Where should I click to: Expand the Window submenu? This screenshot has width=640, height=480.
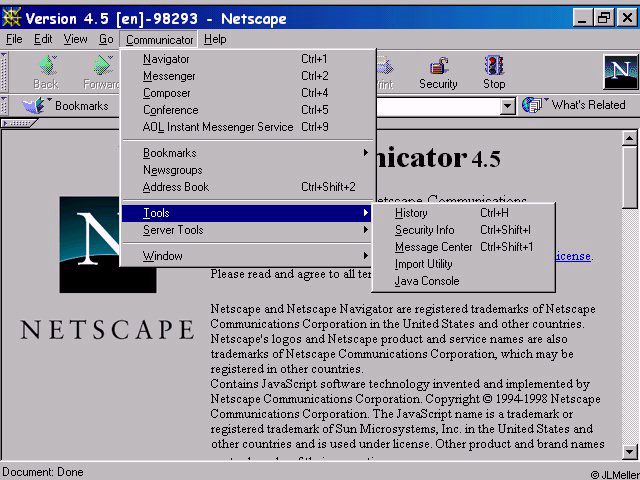[247, 256]
